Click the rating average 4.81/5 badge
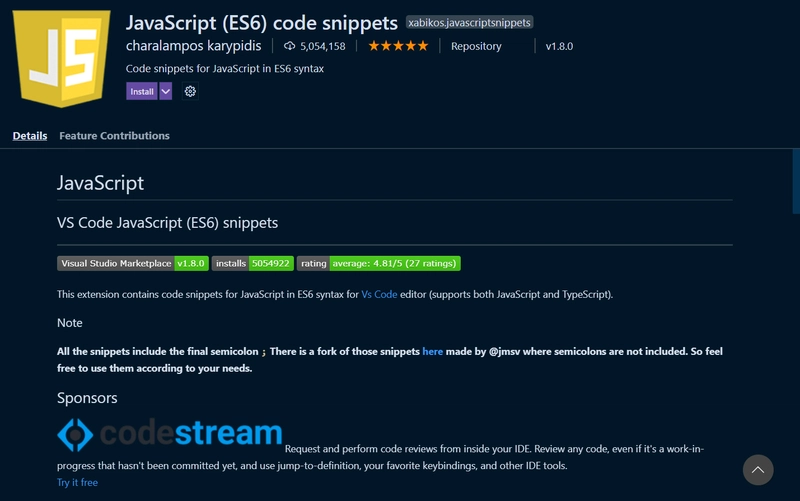 [379, 263]
